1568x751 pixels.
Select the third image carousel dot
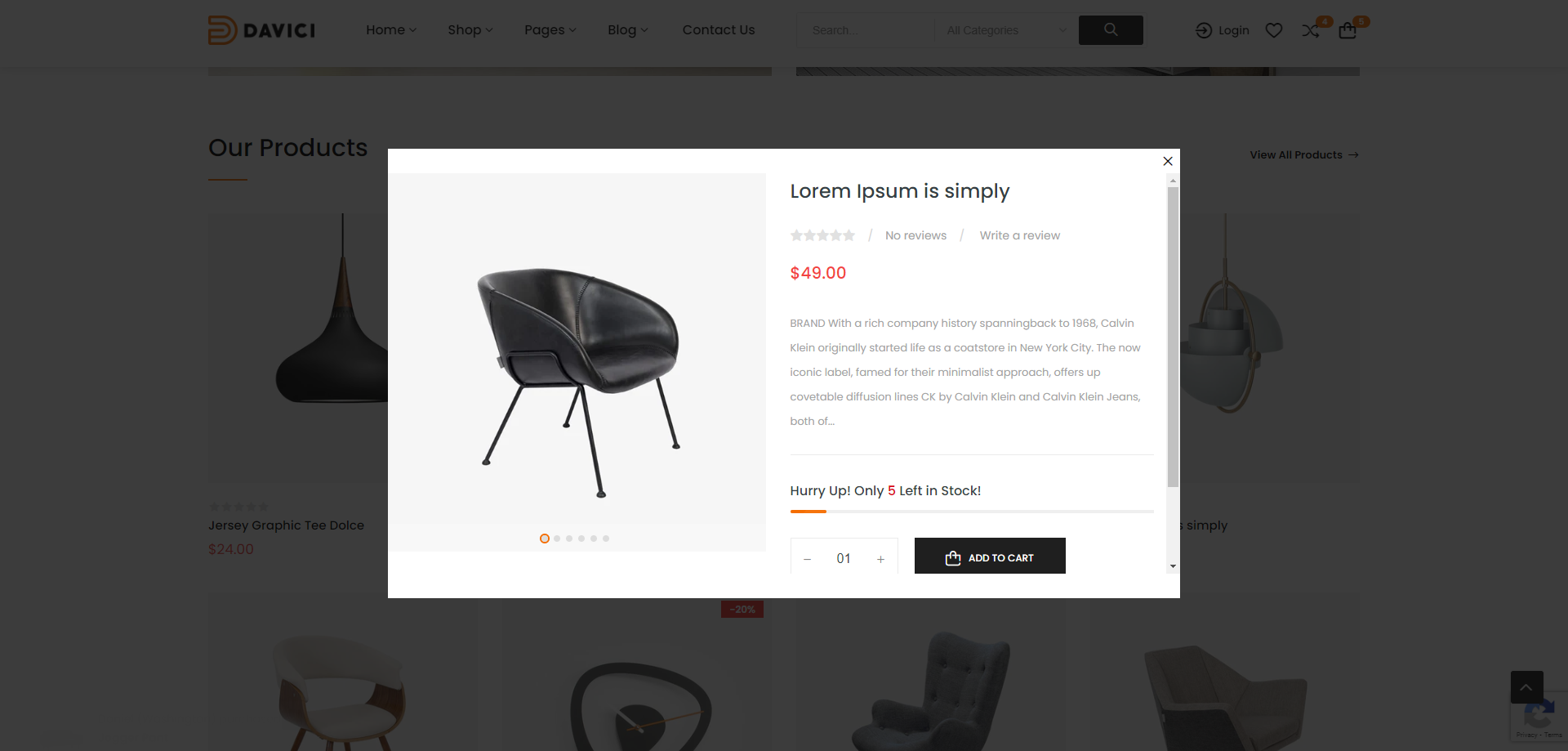tap(569, 539)
